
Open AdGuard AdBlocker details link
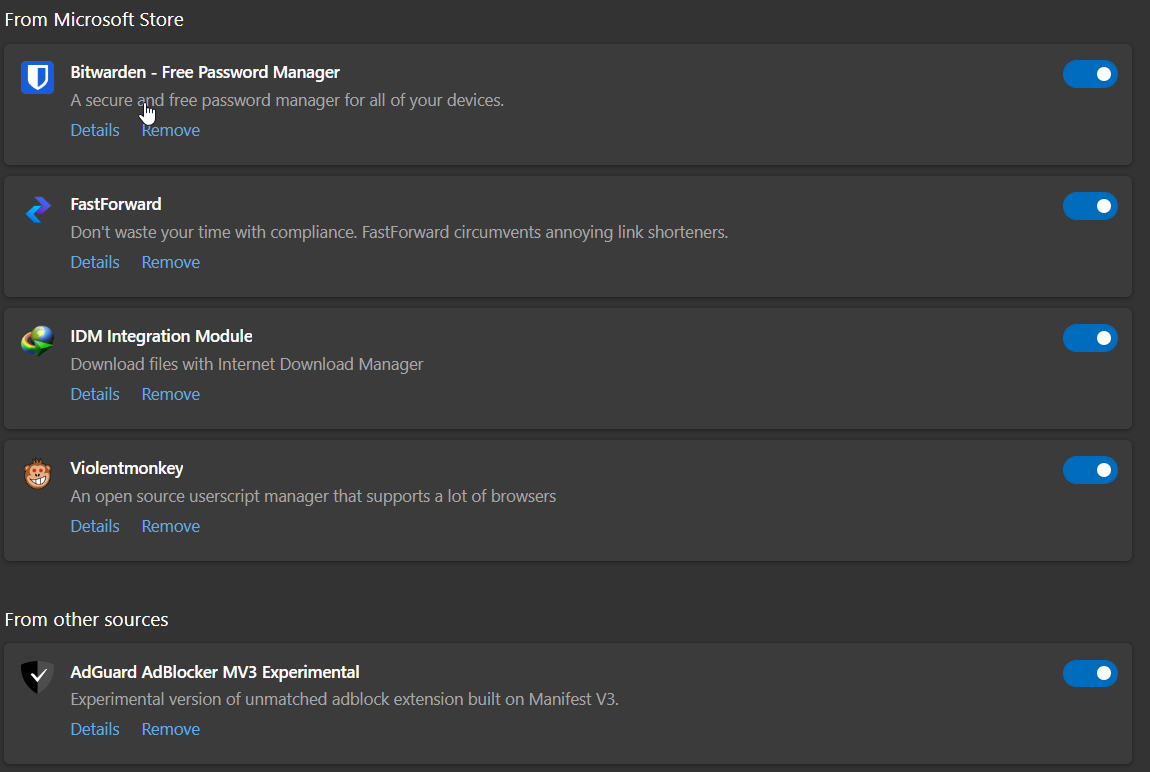coord(95,729)
